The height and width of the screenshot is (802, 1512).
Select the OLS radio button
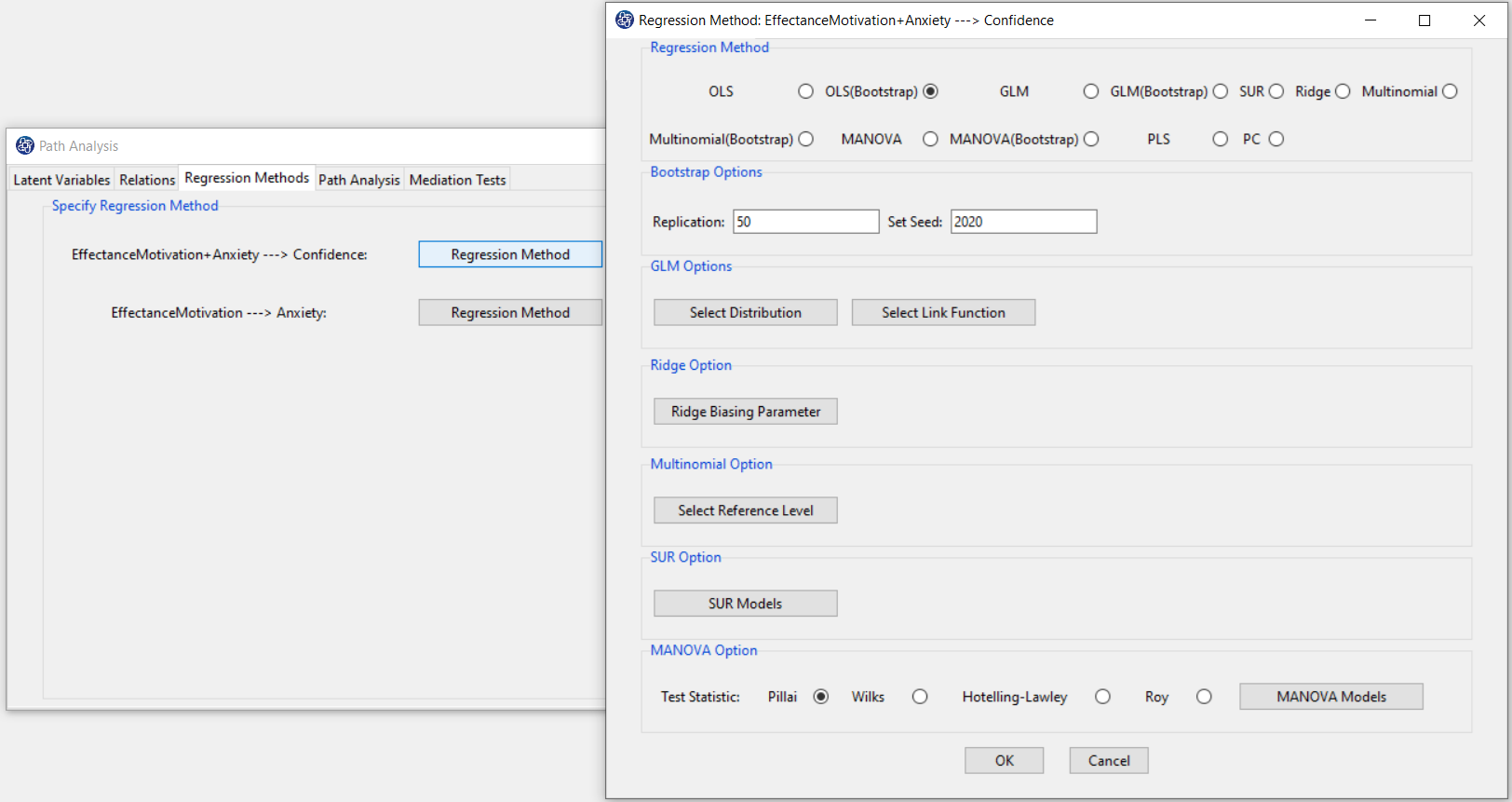pyautogui.click(x=805, y=91)
